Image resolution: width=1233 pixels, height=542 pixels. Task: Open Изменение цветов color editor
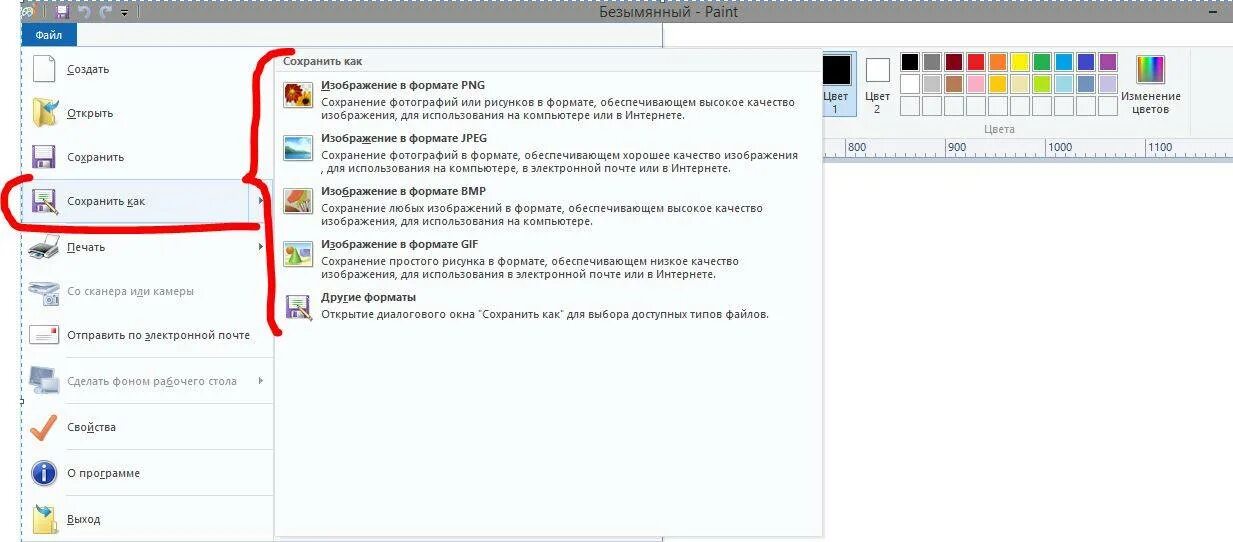point(1150,84)
